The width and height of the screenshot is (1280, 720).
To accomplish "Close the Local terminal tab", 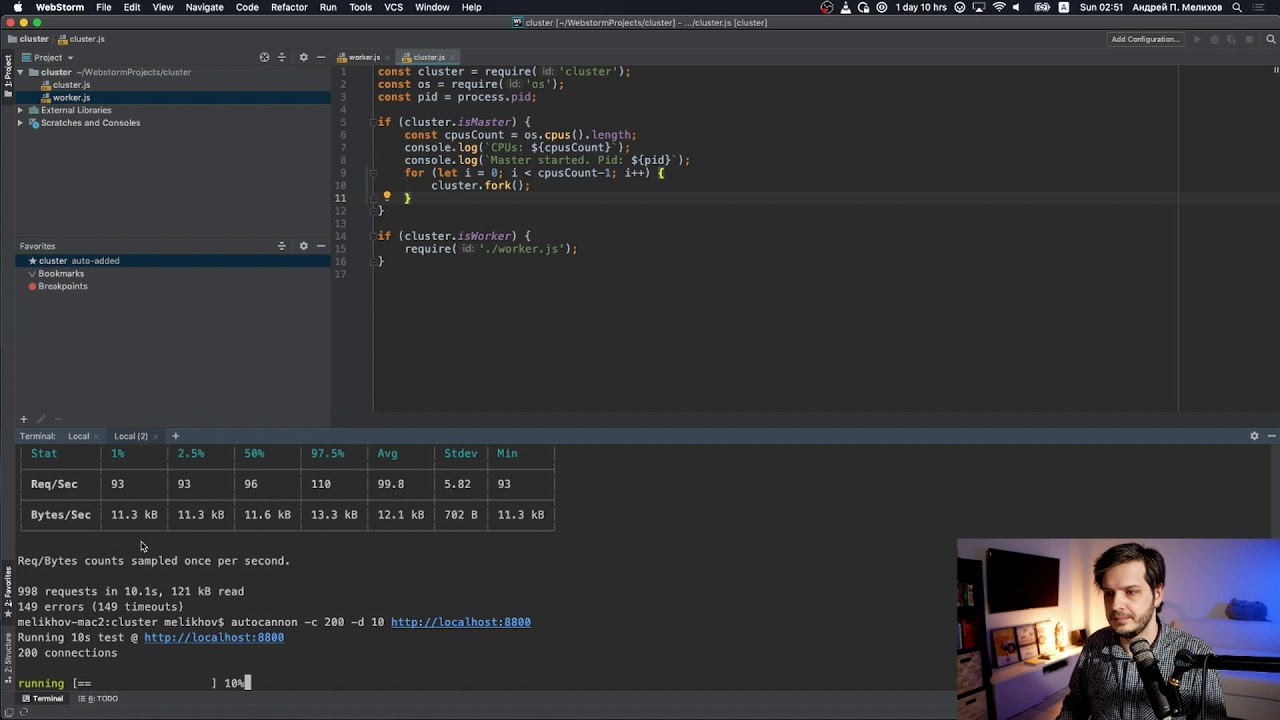I will coord(98,436).
